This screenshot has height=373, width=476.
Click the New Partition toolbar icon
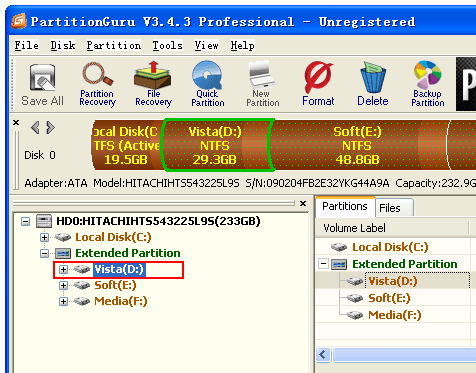tap(263, 84)
